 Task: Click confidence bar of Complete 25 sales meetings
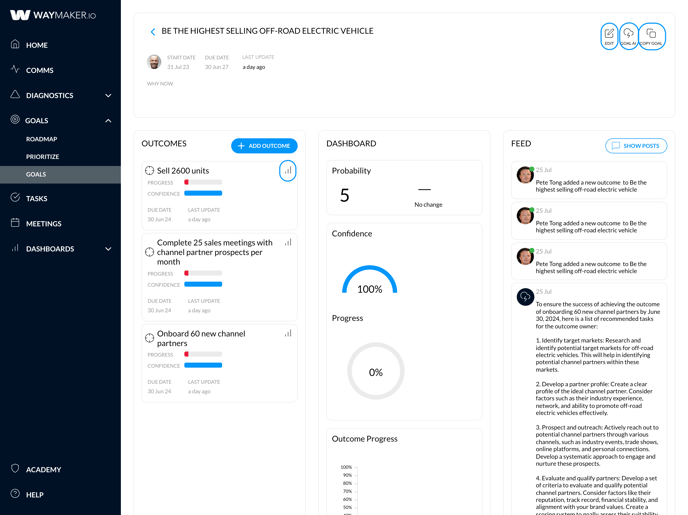203,284
